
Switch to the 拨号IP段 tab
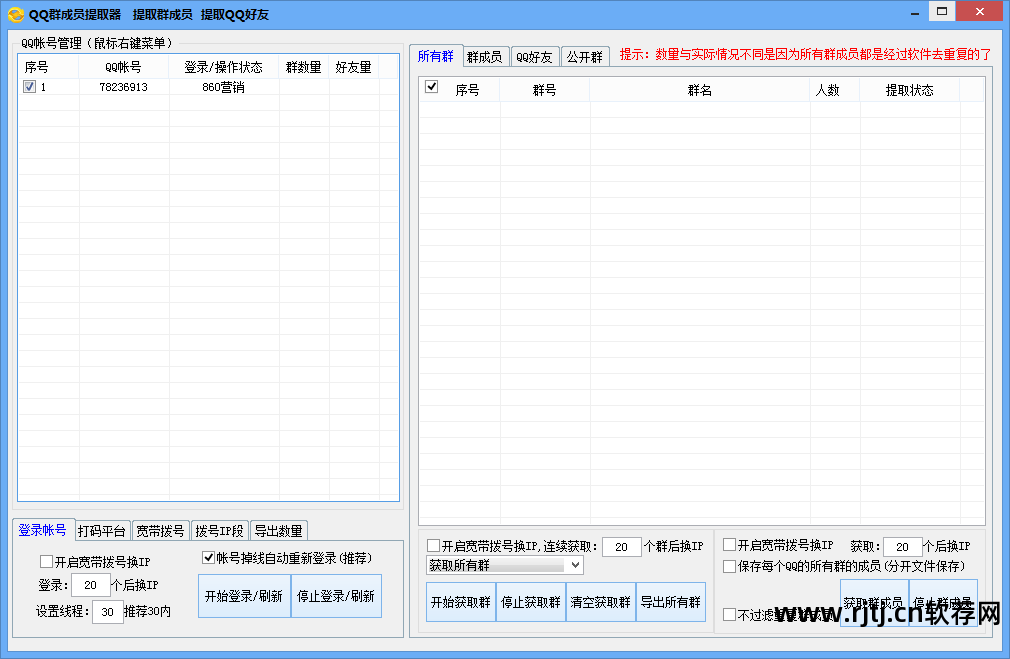(x=220, y=530)
